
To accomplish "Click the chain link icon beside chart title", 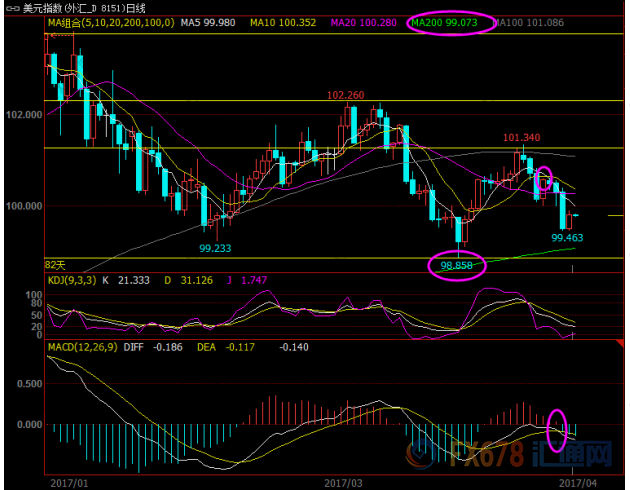I will point(13,8).
